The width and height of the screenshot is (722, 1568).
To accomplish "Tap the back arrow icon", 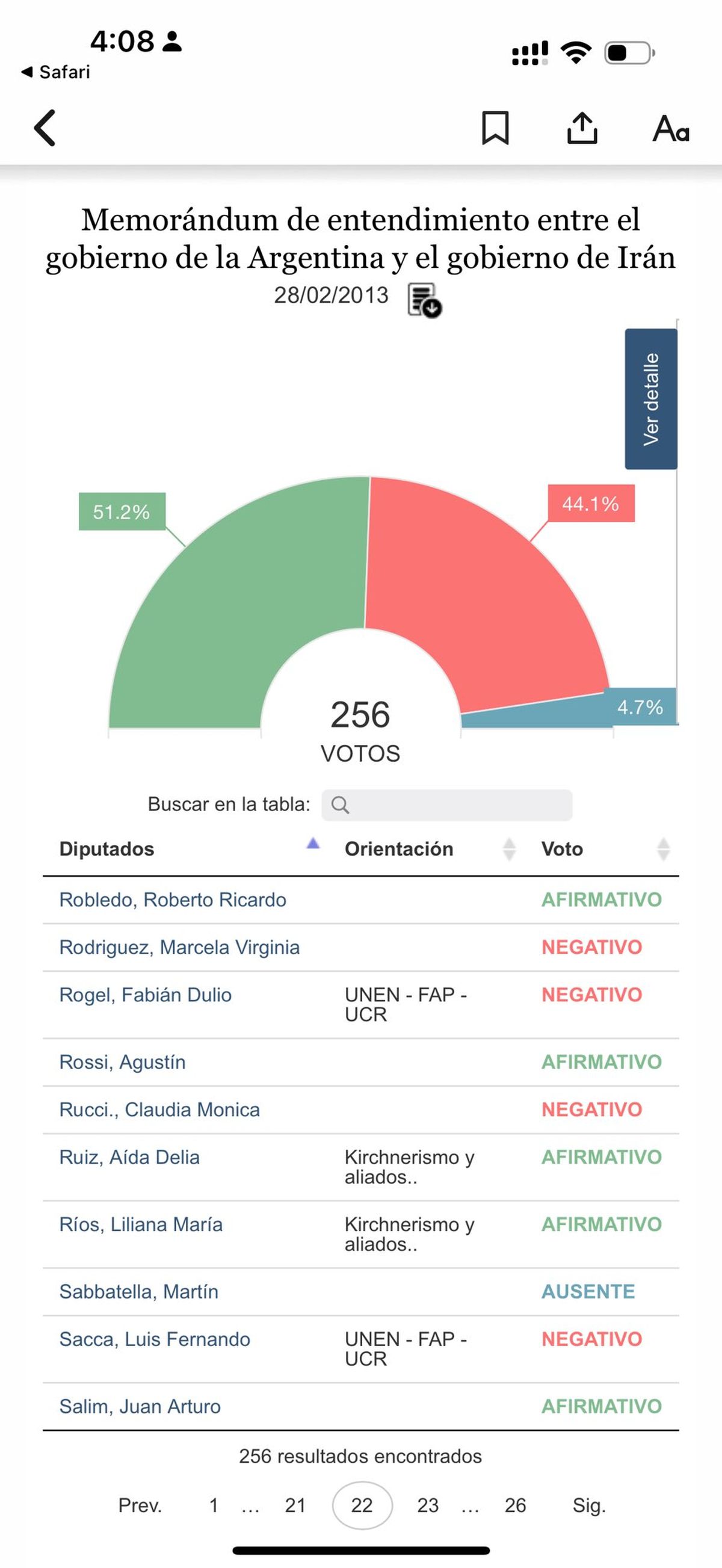I will click(x=45, y=128).
